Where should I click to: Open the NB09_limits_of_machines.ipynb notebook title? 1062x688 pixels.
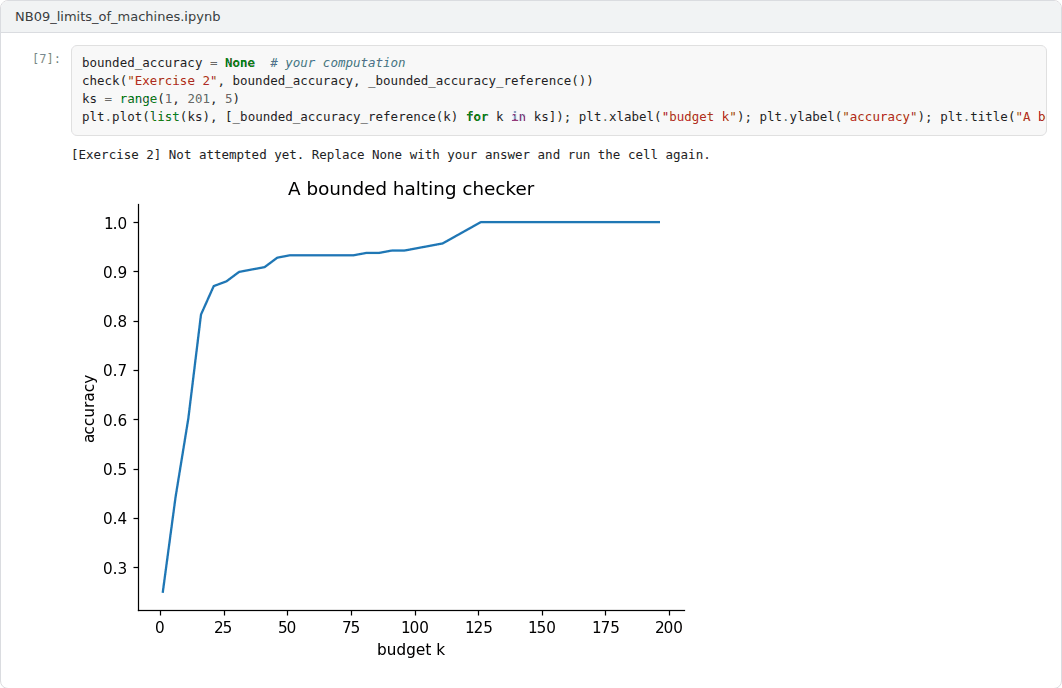pos(118,16)
